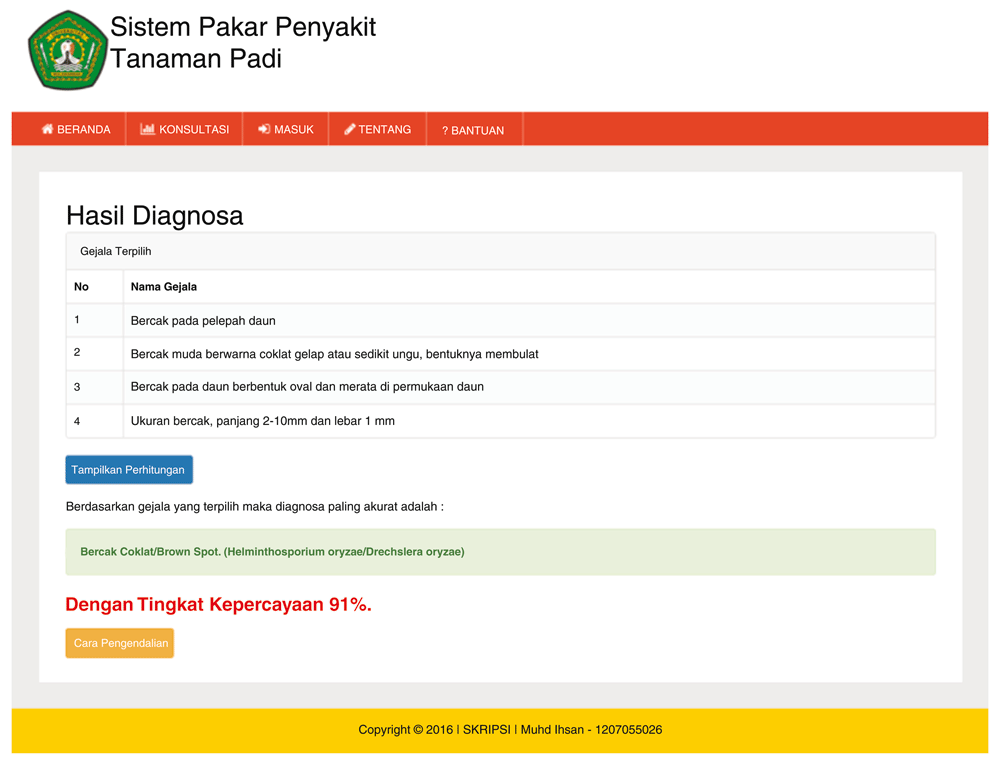
Task: Click the pencil icon for Tentang
Action: point(349,129)
